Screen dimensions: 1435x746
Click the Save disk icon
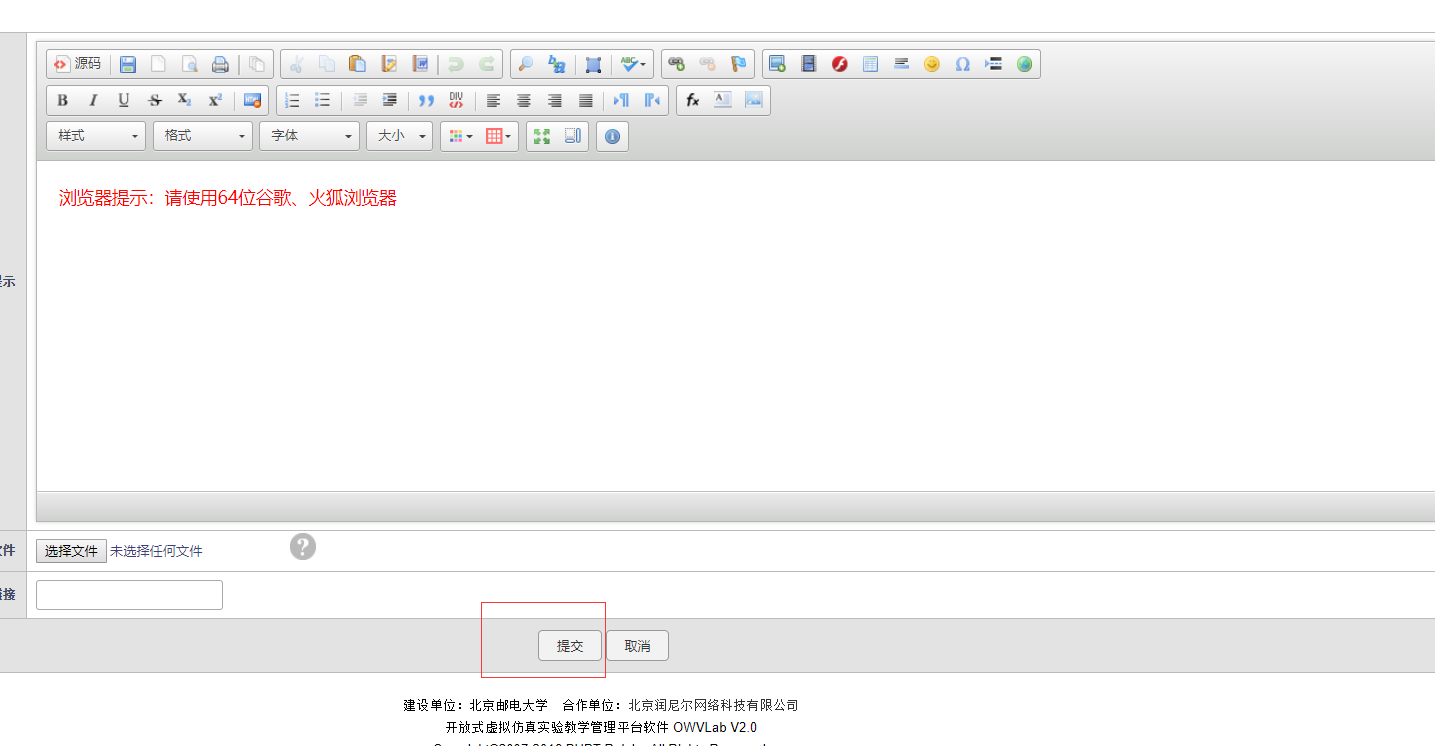128,64
